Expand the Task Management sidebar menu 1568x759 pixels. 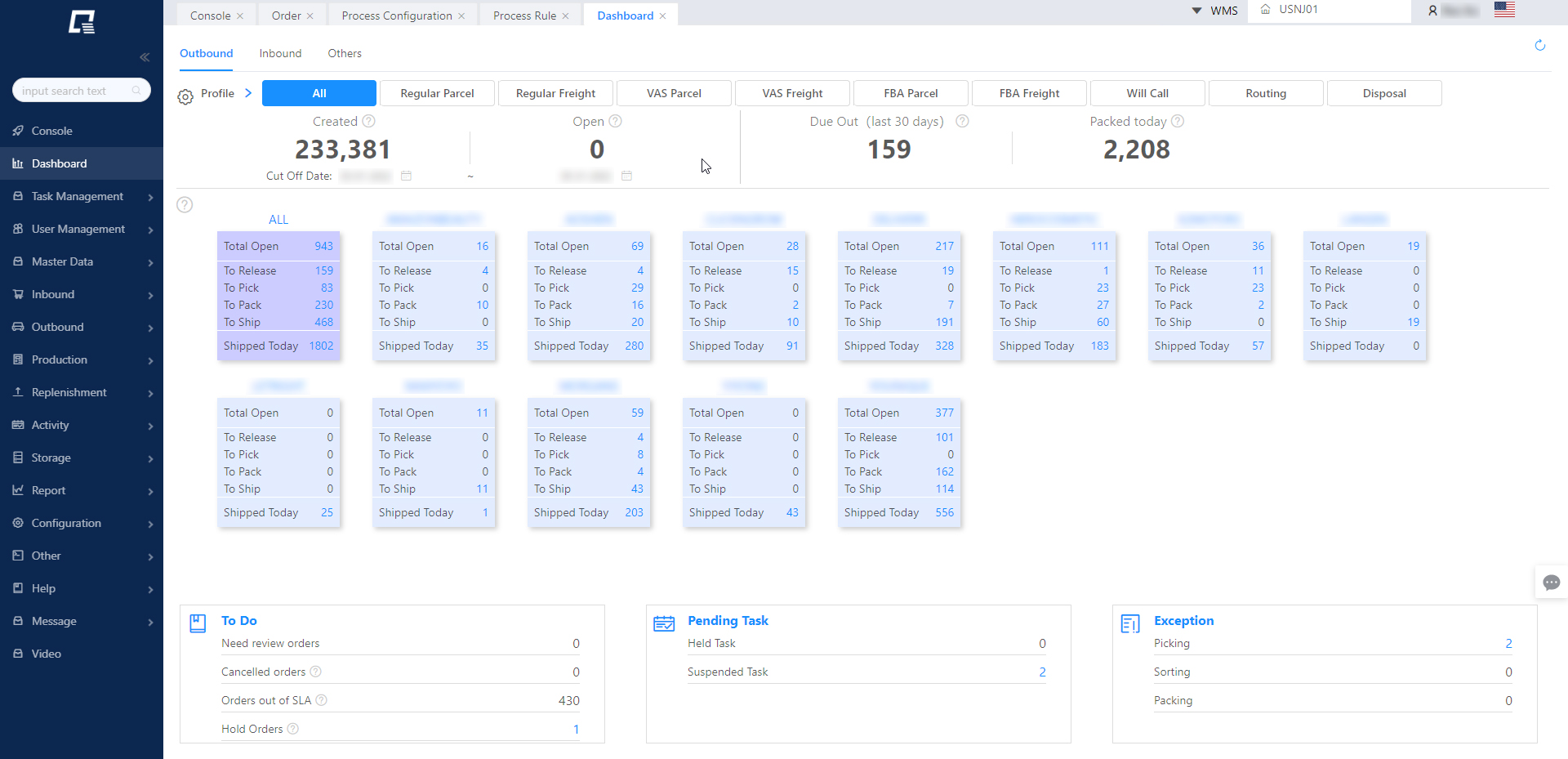tap(82, 196)
